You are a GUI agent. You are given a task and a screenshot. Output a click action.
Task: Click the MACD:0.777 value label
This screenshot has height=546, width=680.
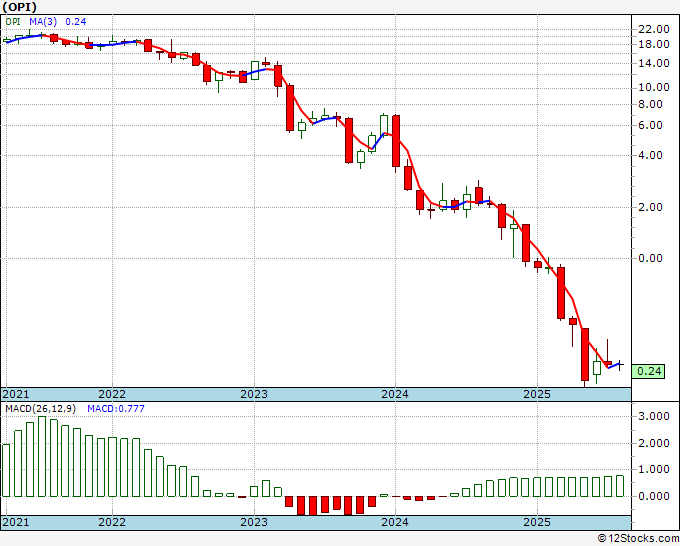(x=116, y=409)
